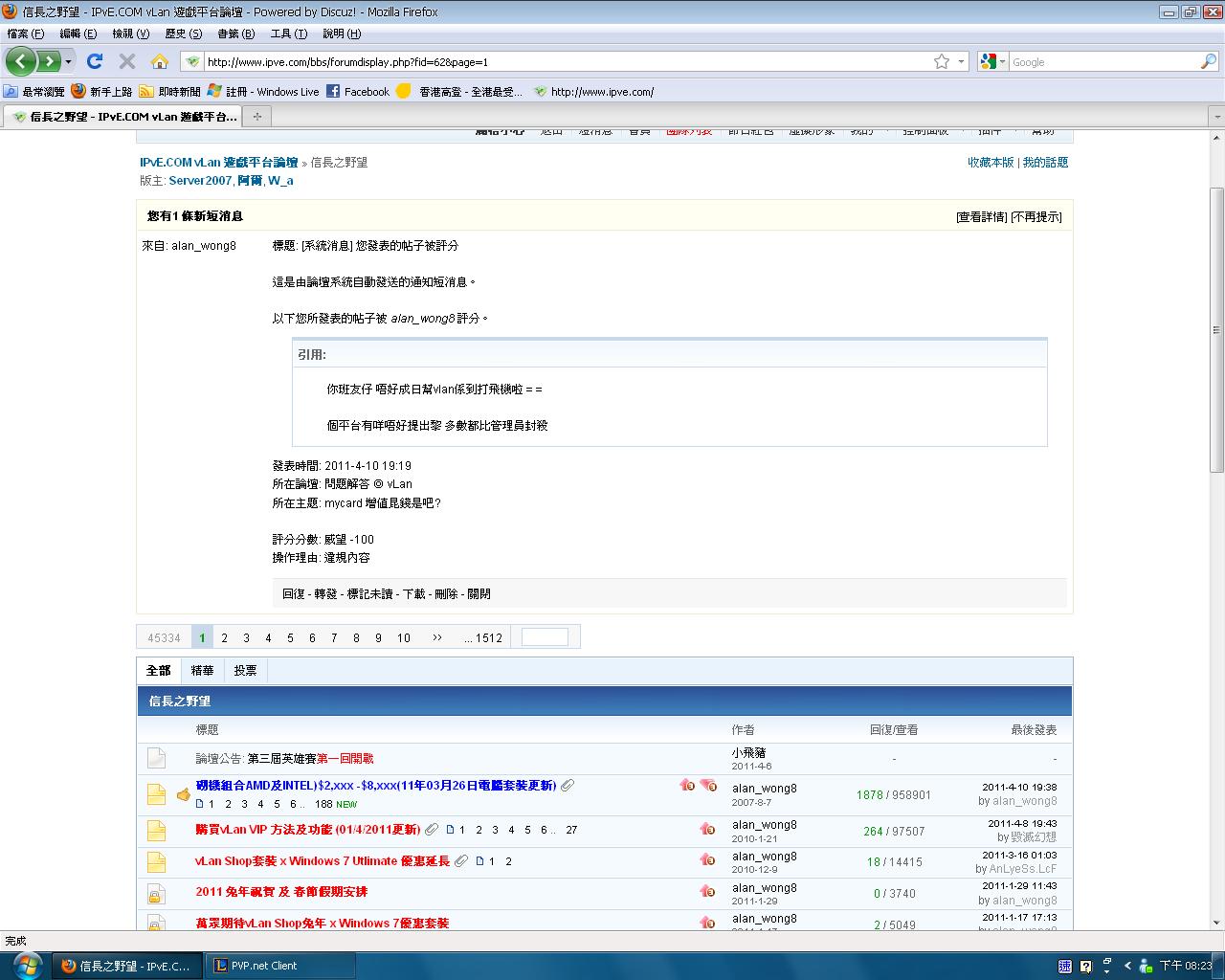Click the search magnifier icon
Viewport: 1225px width, 980px height.
(x=1209, y=61)
